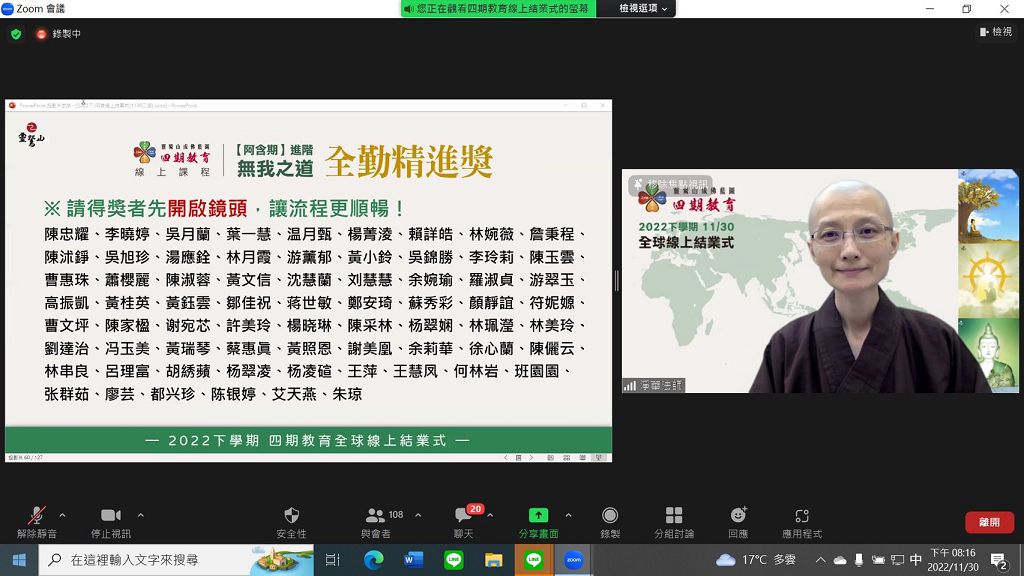Open the first LINE taskbar icon
Viewport: 1024px width, 576px height.
pos(454,560)
